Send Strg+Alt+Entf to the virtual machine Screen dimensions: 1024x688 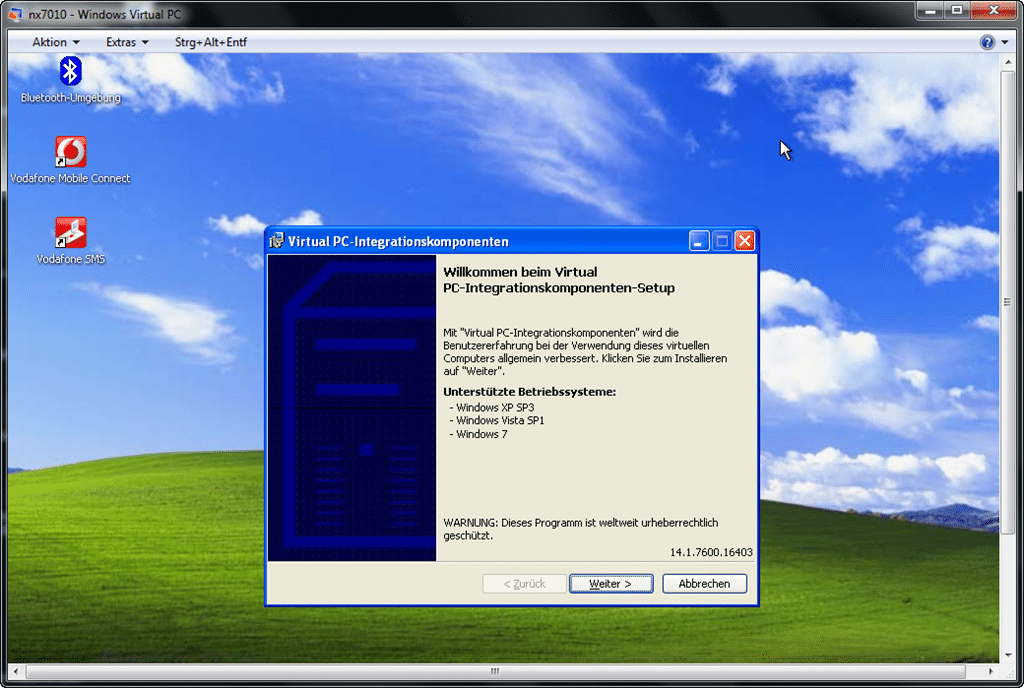tap(211, 42)
